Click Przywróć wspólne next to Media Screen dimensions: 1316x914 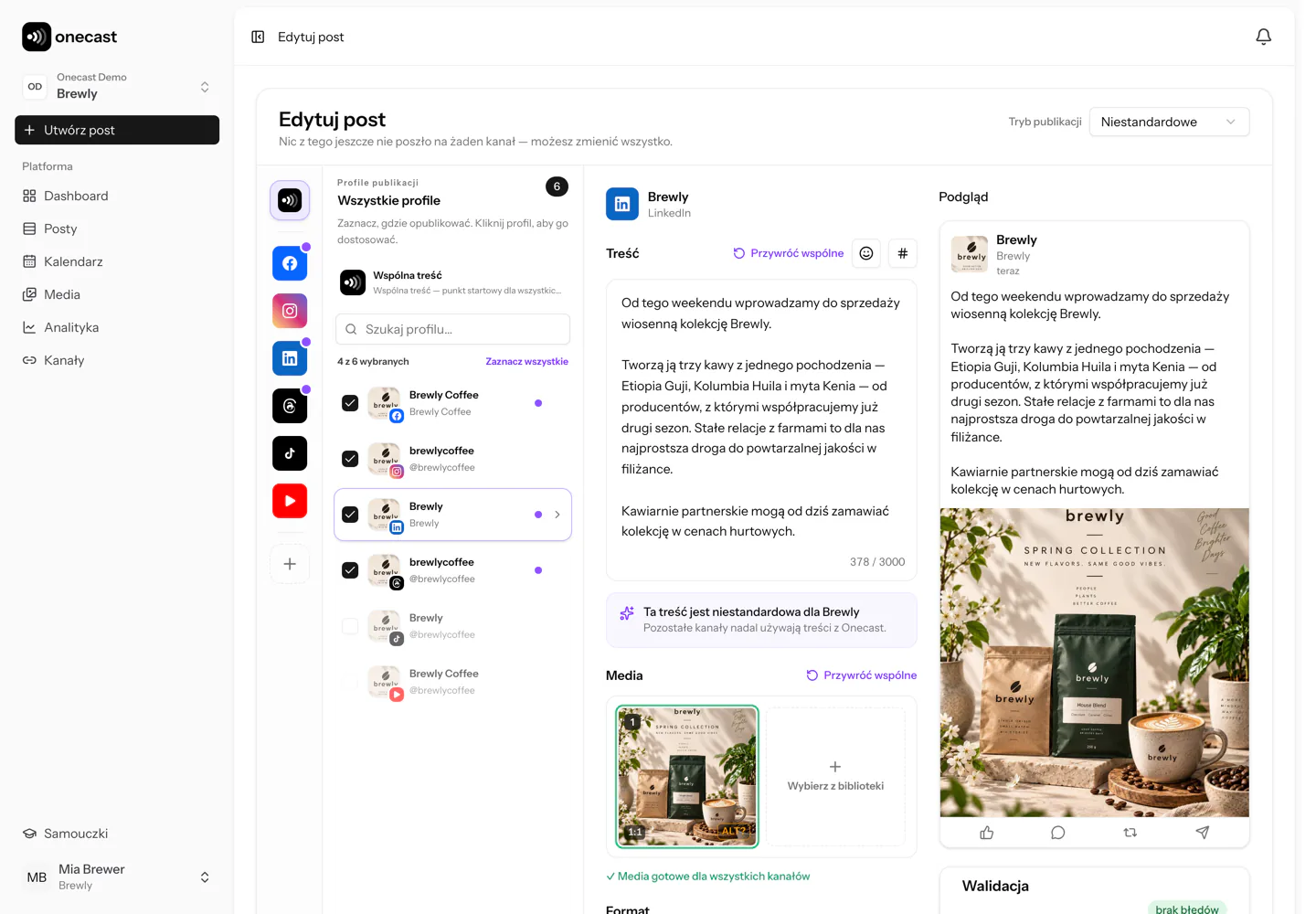(x=862, y=675)
